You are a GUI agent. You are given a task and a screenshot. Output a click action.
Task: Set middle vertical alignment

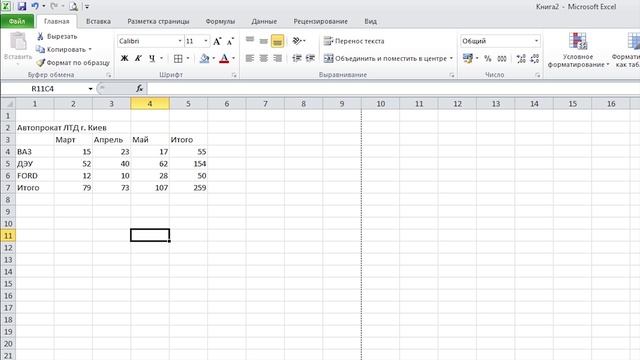(x=264, y=41)
